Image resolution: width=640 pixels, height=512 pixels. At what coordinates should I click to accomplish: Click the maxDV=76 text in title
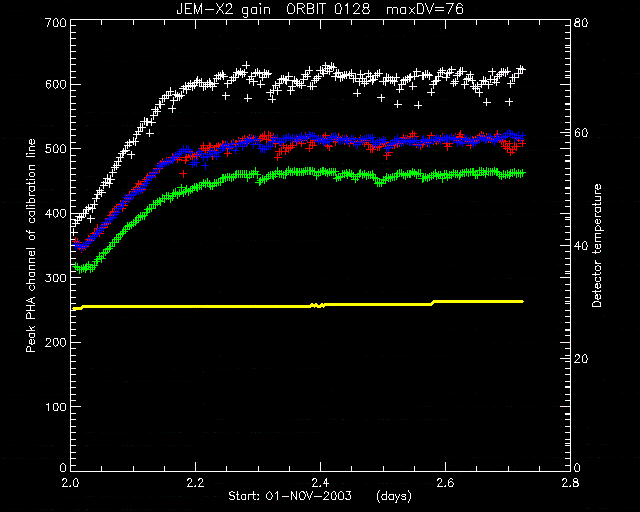(424, 9)
